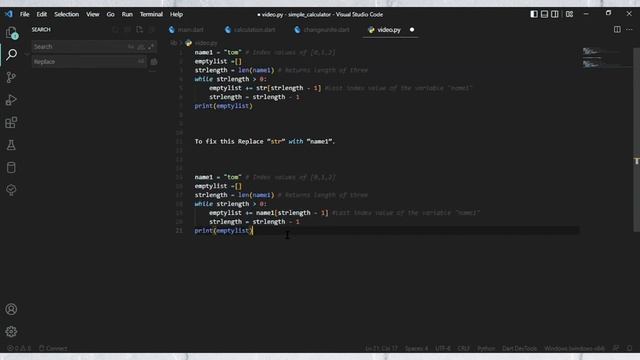Toggle Match Whole Word in Search field
The height and width of the screenshot is (360, 640).
click(141, 47)
